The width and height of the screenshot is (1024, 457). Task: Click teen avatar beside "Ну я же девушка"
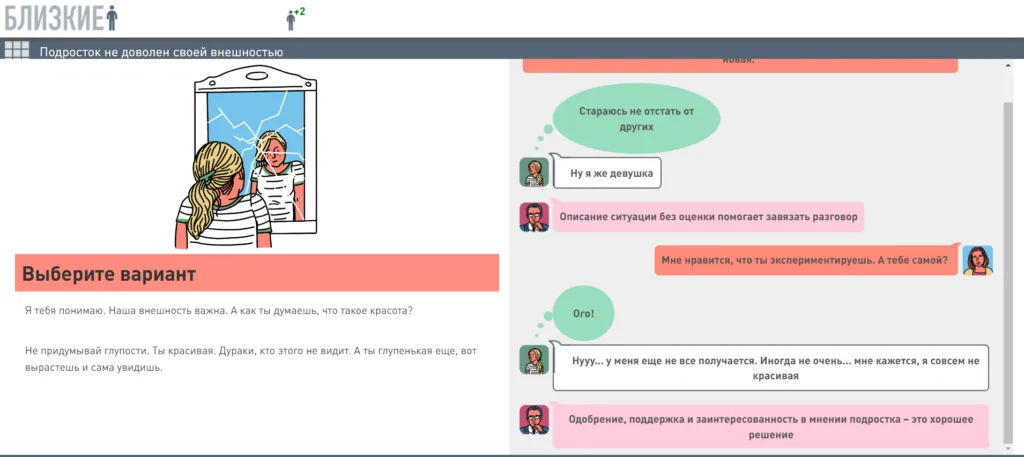(534, 173)
